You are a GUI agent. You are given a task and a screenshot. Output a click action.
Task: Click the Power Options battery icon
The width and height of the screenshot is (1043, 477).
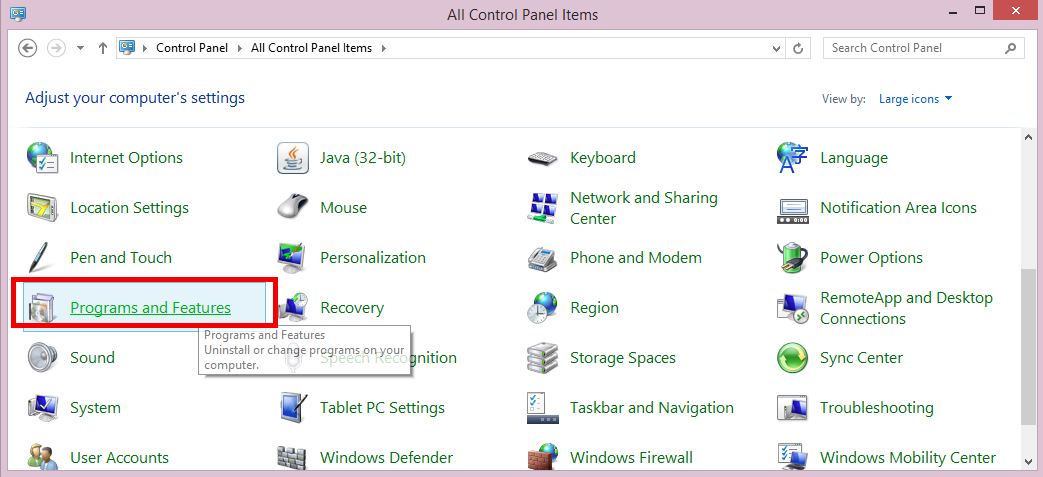792,258
